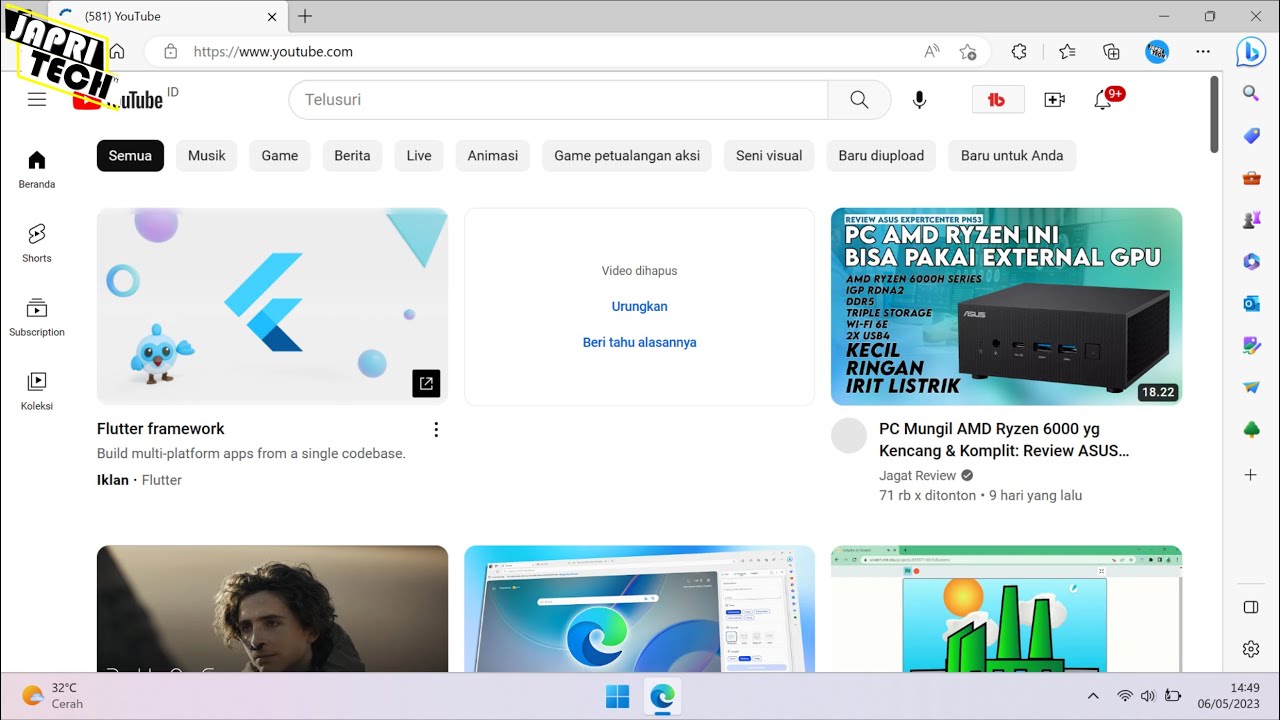Screen dimensions: 1280x720
Task: Select the Musik filter chip
Action: (207, 156)
